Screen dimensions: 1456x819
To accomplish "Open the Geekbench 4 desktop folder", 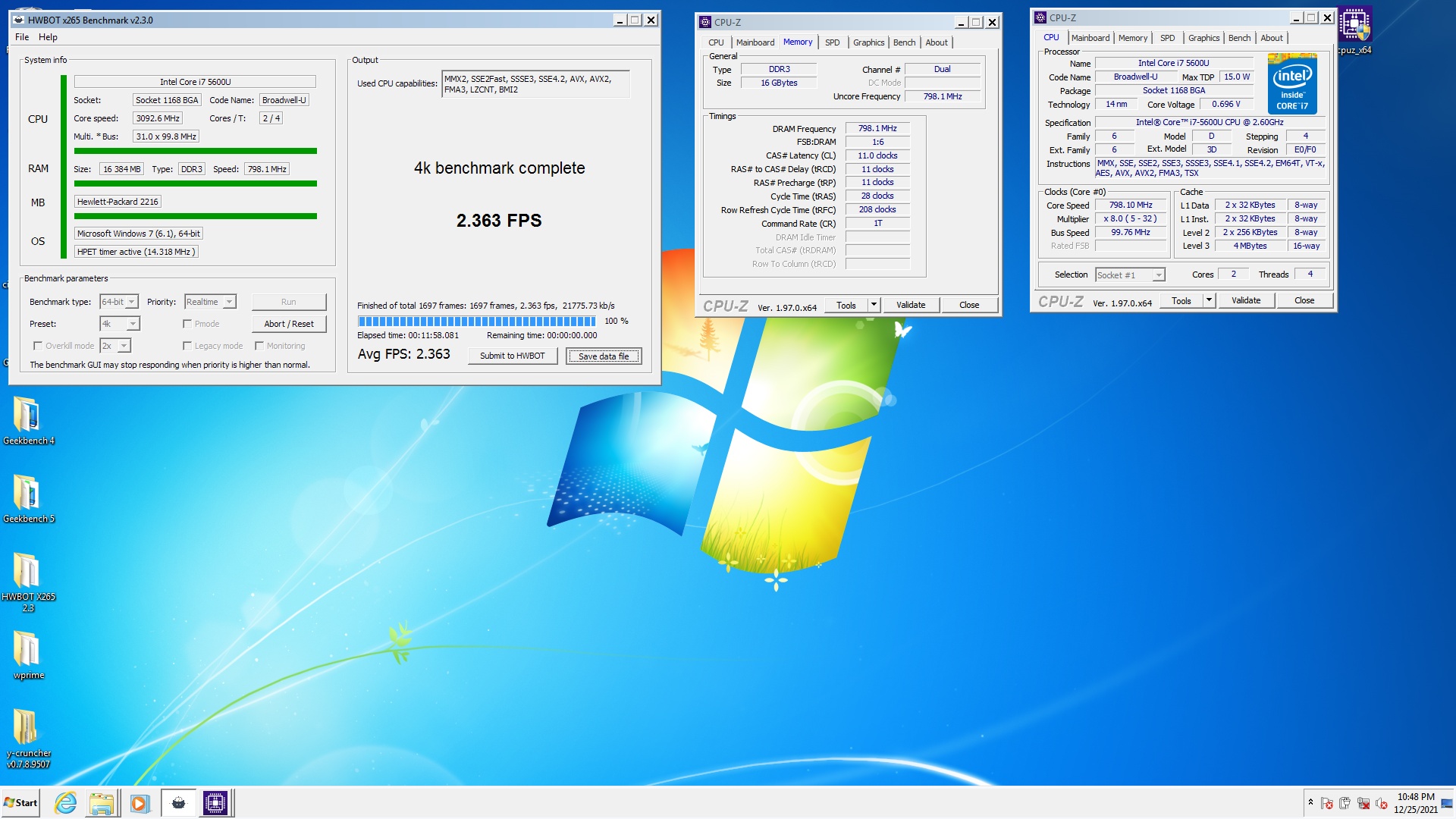I will [27, 420].
